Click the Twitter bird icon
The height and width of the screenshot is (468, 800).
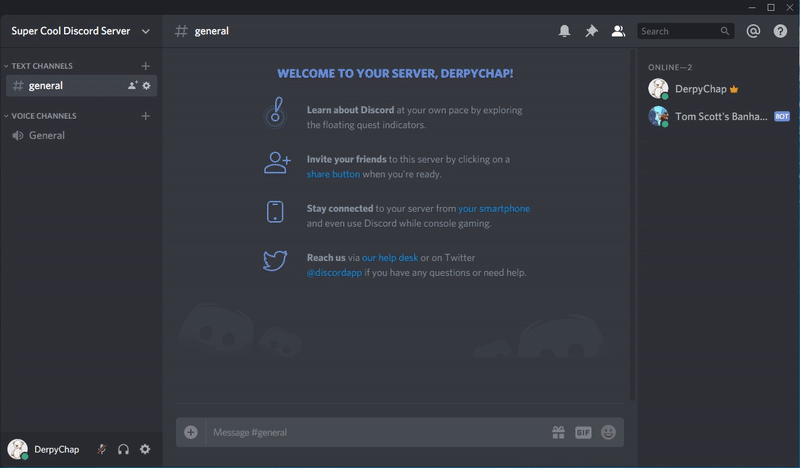275,261
